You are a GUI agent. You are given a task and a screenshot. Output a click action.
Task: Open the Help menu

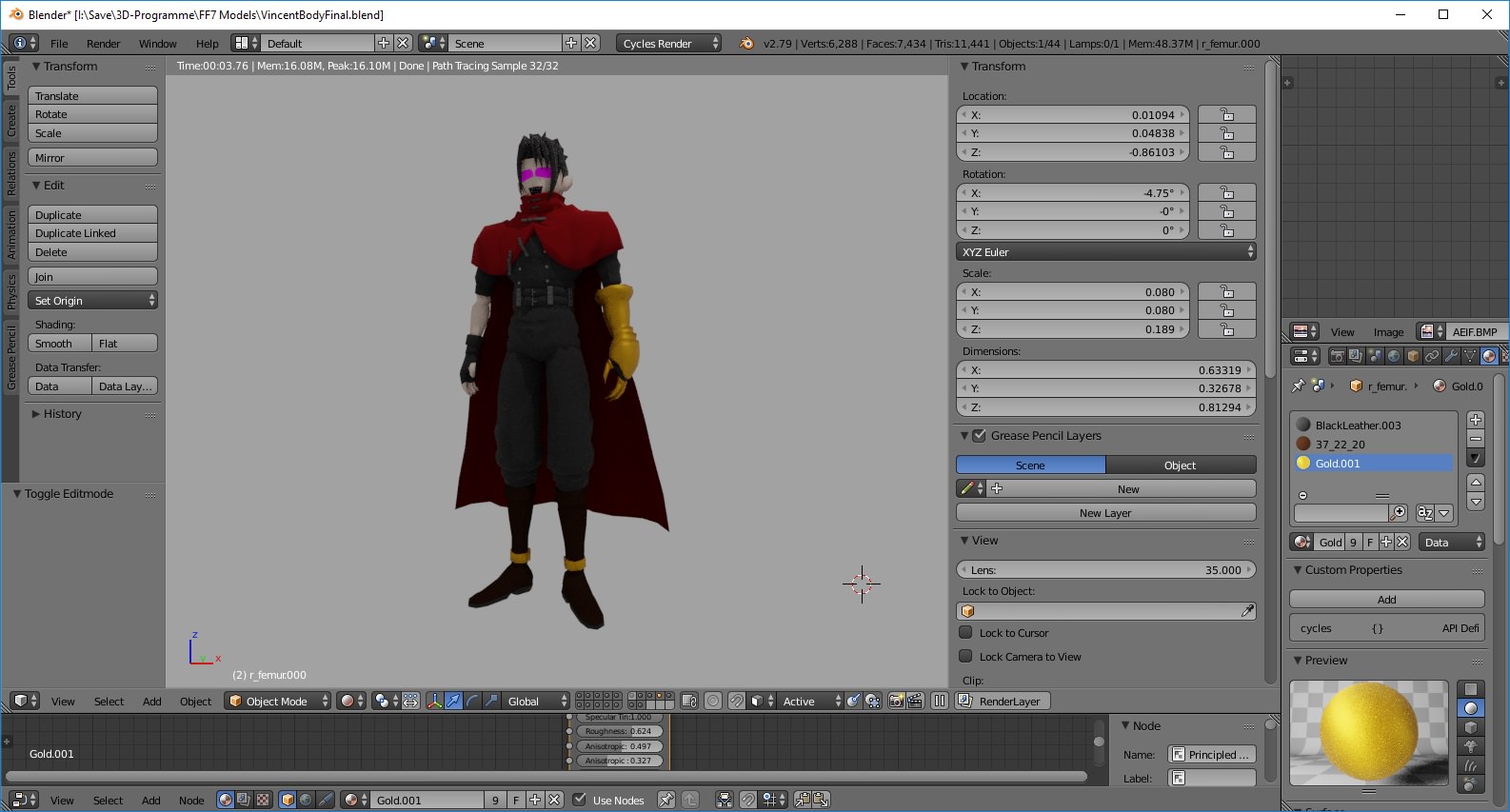(x=208, y=44)
